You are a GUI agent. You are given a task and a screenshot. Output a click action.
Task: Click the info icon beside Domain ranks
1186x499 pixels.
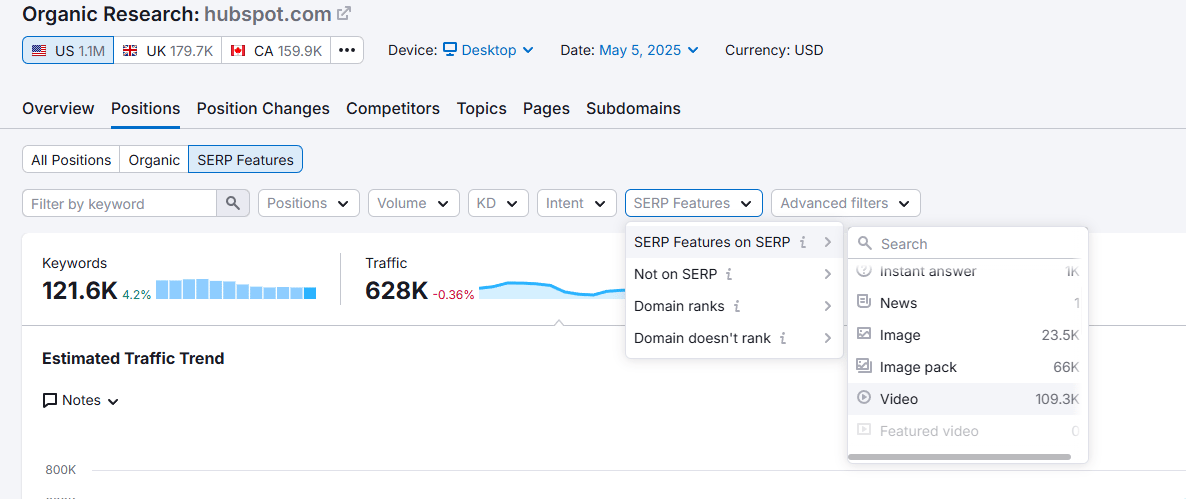click(737, 306)
